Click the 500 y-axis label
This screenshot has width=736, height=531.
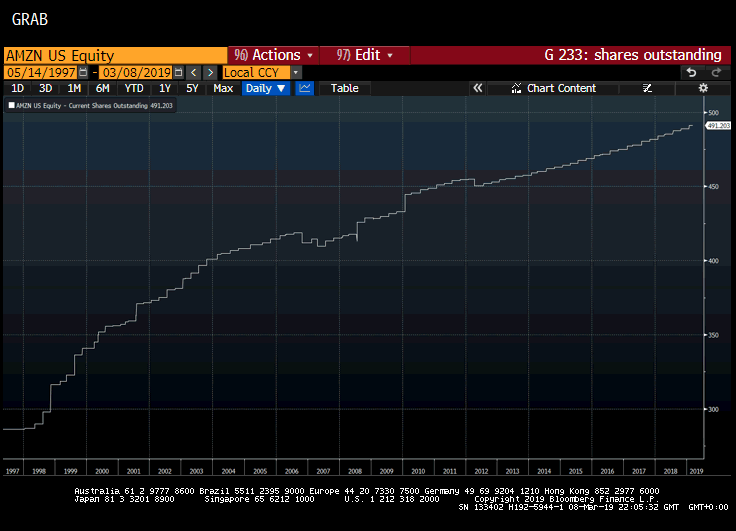pyautogui.click(x=713, y=113)
